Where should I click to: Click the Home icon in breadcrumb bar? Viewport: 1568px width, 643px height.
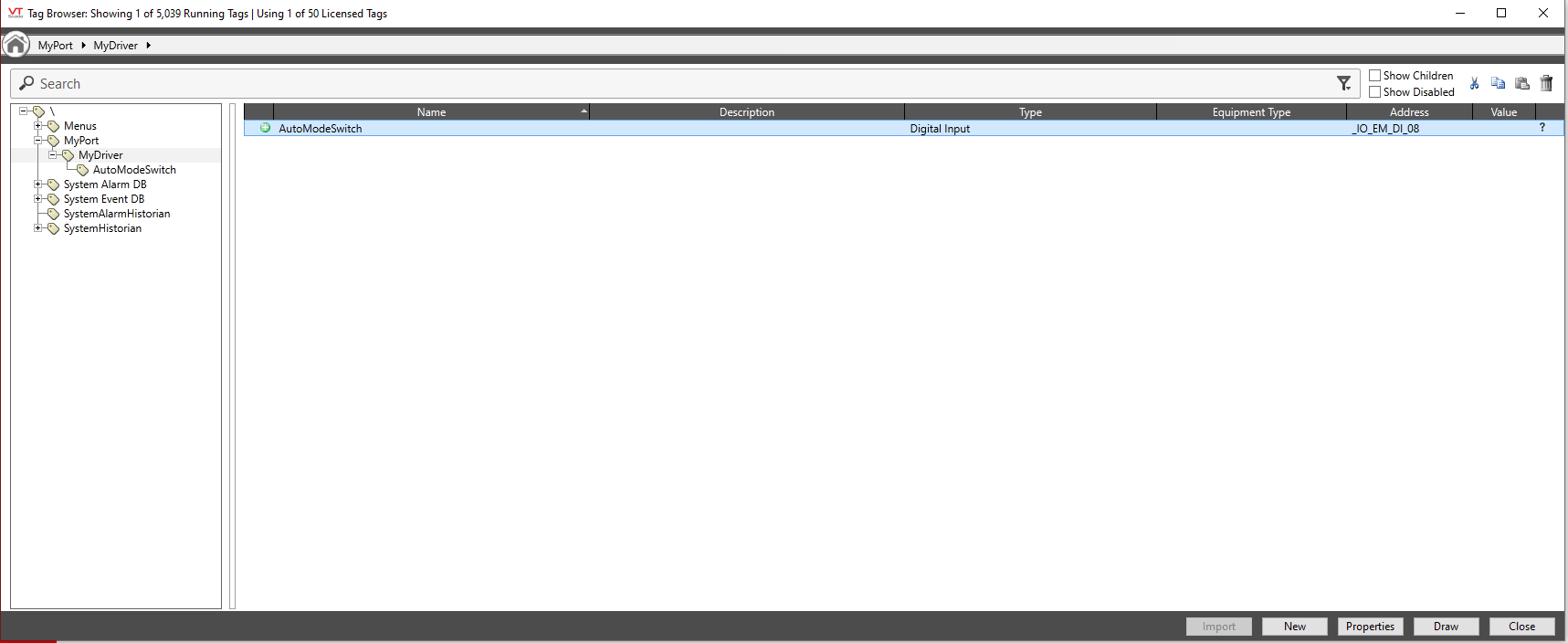coord(16,45)
